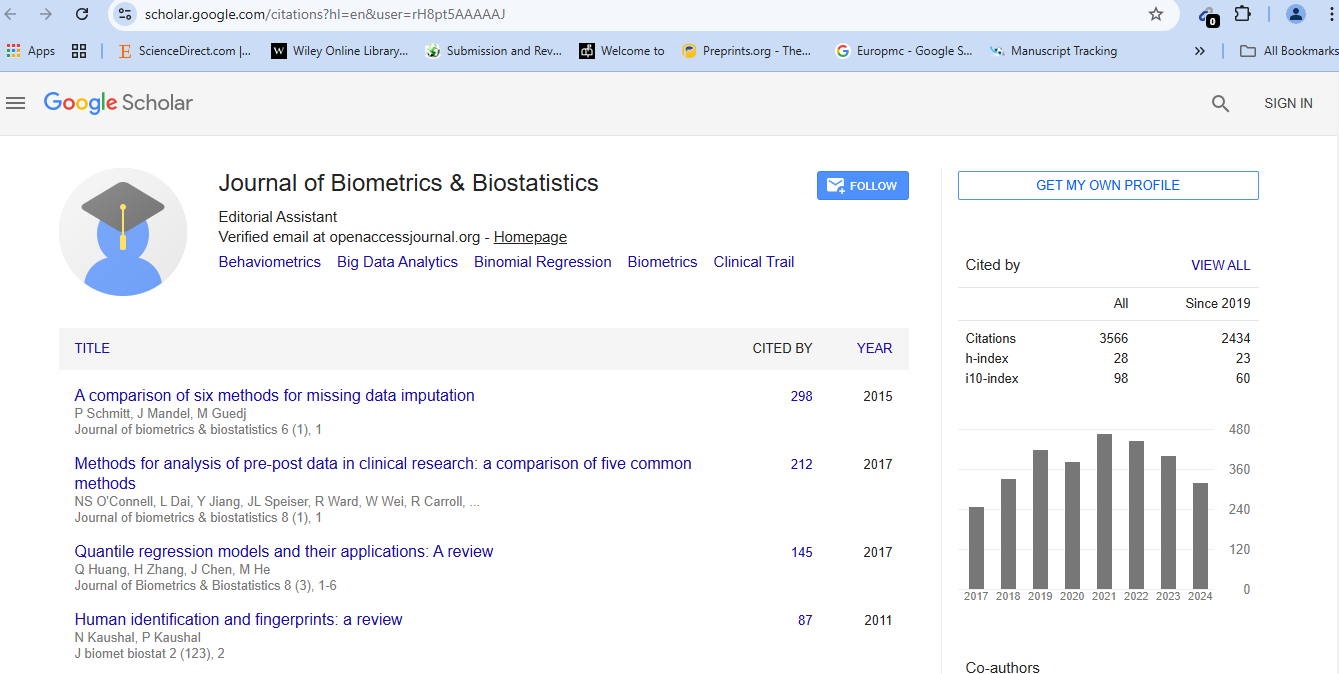Sort publications by the Year column
The width and height of the screenshot is (1339, 674).
click(x=874, y=348)
